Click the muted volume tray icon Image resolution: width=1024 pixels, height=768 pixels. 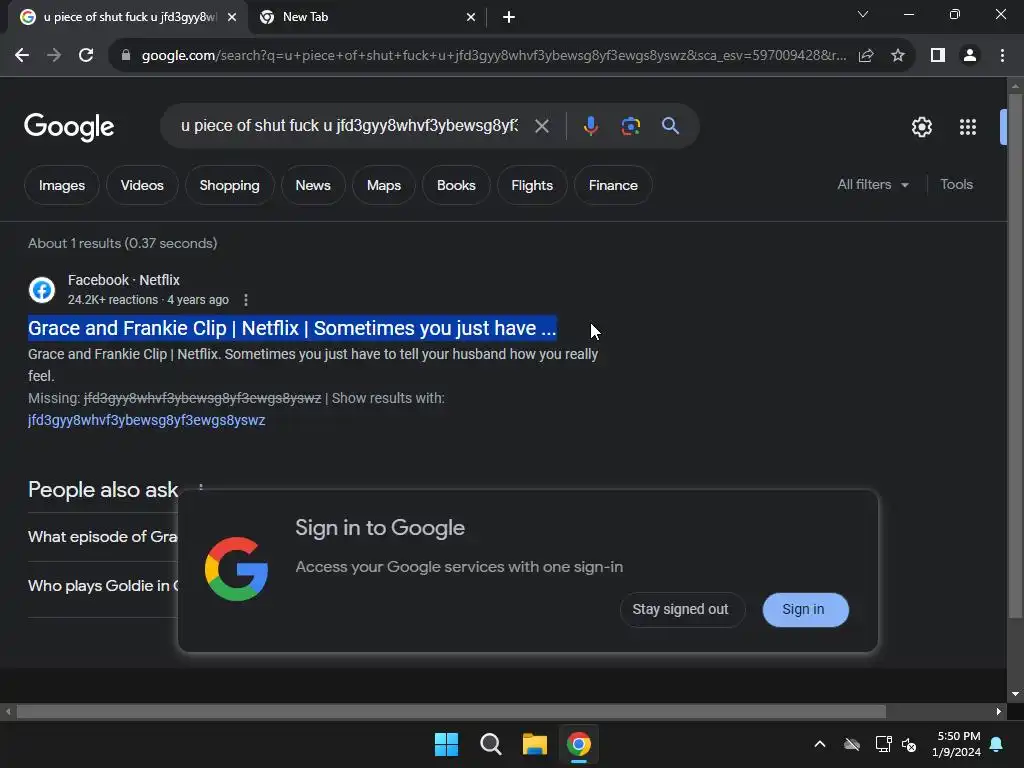(x=908, y=744)
